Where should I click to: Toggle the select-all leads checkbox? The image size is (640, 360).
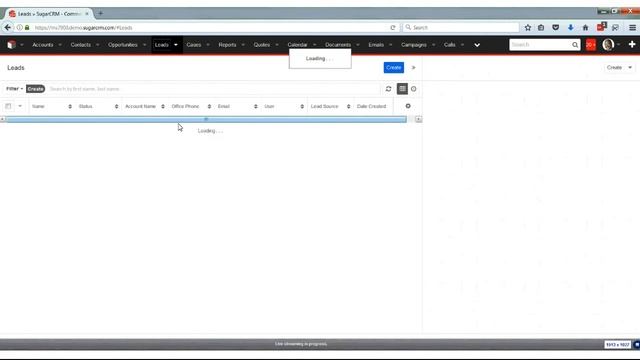point(8,106)
